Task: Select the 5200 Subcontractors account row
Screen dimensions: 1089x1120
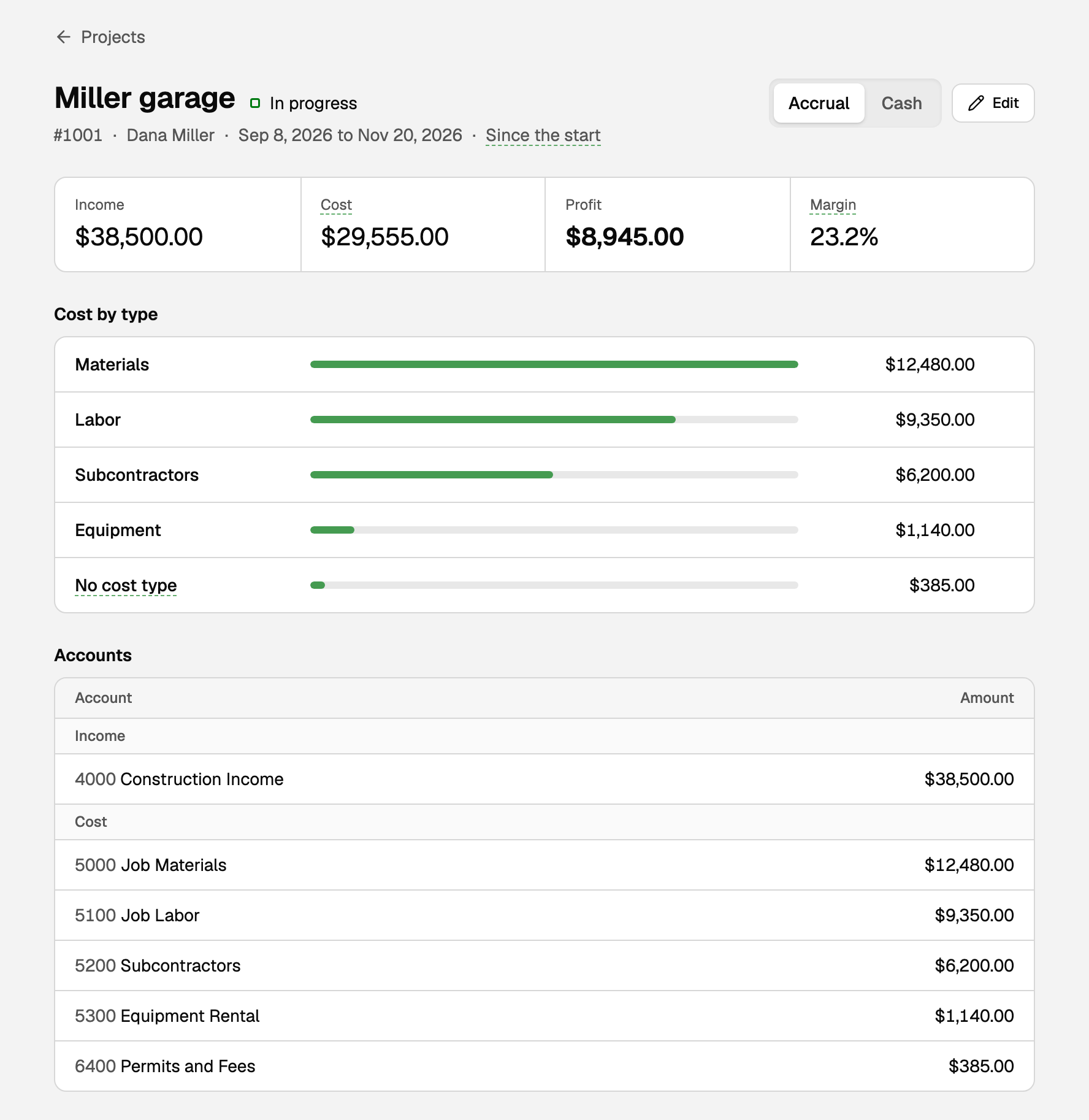Action: click(544, 965)
